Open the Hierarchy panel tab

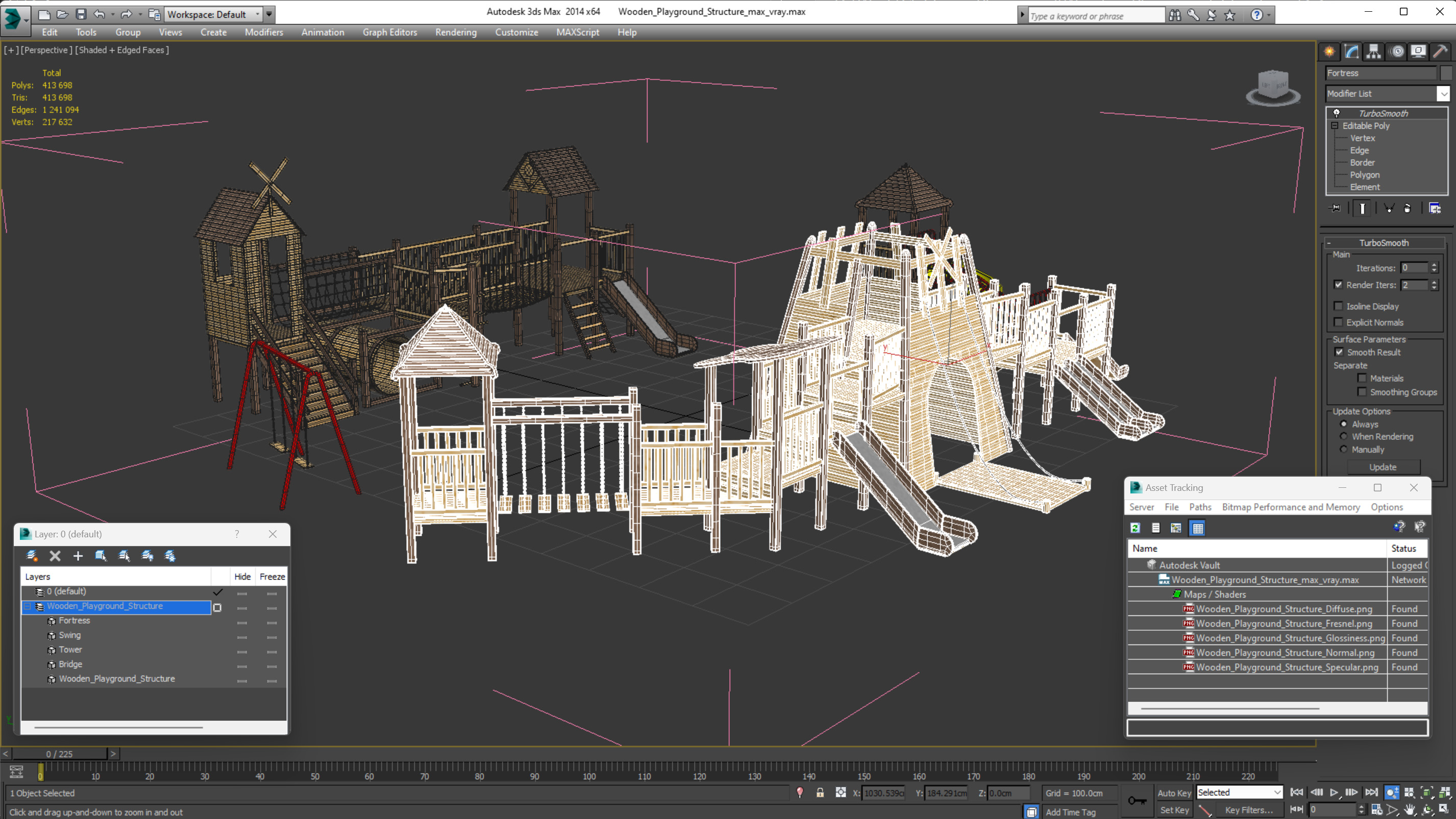(x=1373, y=52)
